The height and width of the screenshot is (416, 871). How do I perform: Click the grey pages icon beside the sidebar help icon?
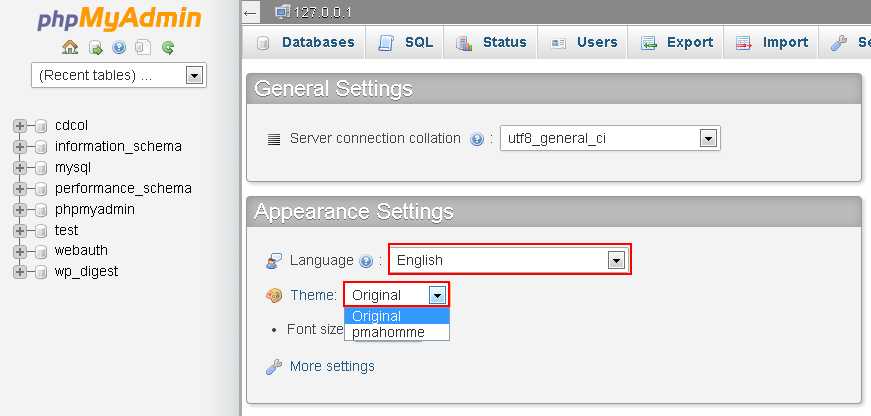point(143,48)
